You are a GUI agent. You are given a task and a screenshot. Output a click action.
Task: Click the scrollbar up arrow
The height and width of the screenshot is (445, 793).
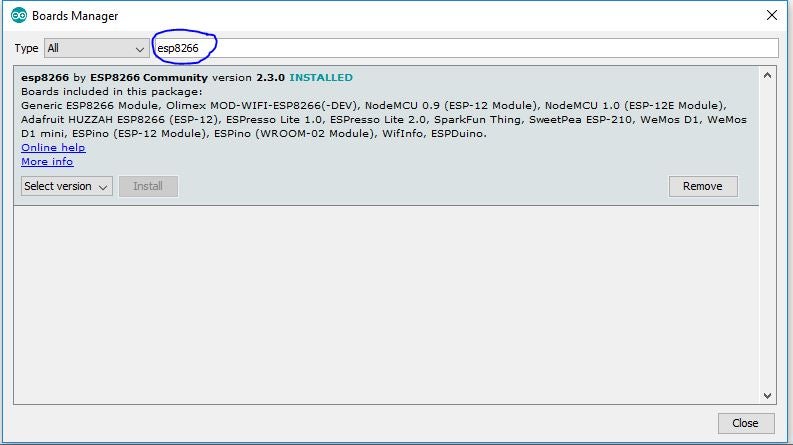pyautogui.click(x=768, y=75)
